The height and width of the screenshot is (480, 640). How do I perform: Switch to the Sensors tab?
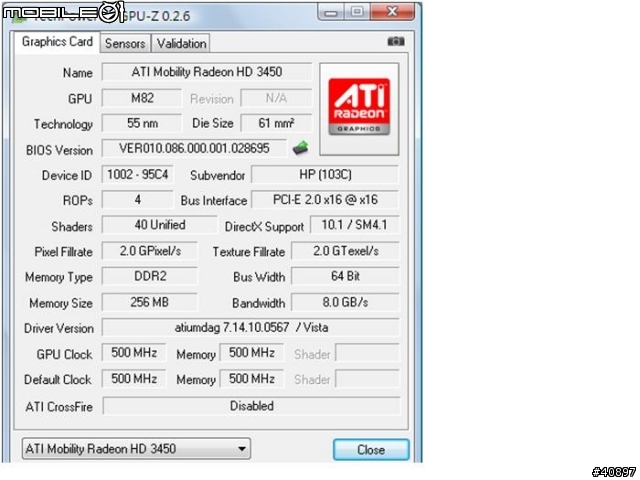click(x=125, y=43)
